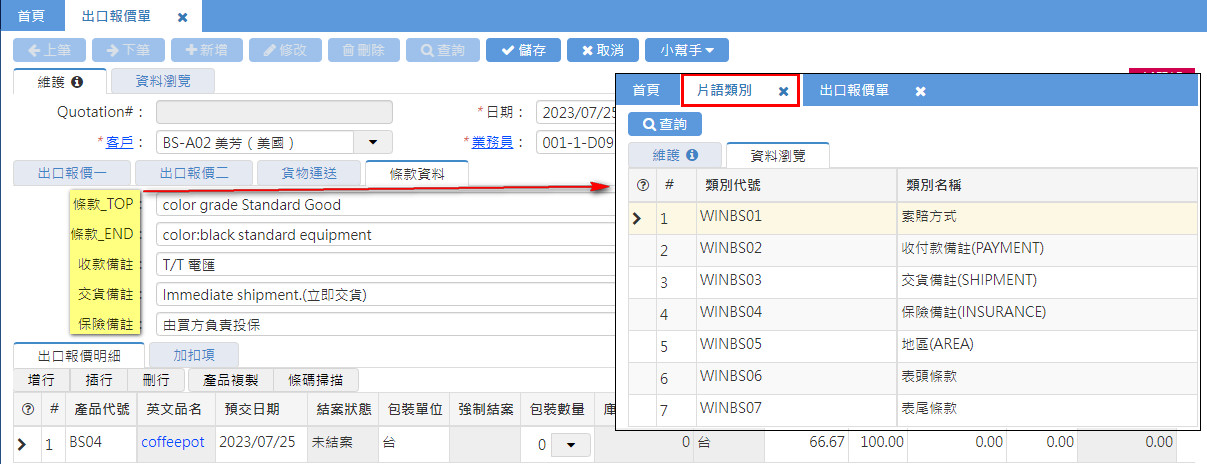Expand the 客戶 customer combo box arrow
The height and width of the screenshot is (464, 1207).
point(373,142)
